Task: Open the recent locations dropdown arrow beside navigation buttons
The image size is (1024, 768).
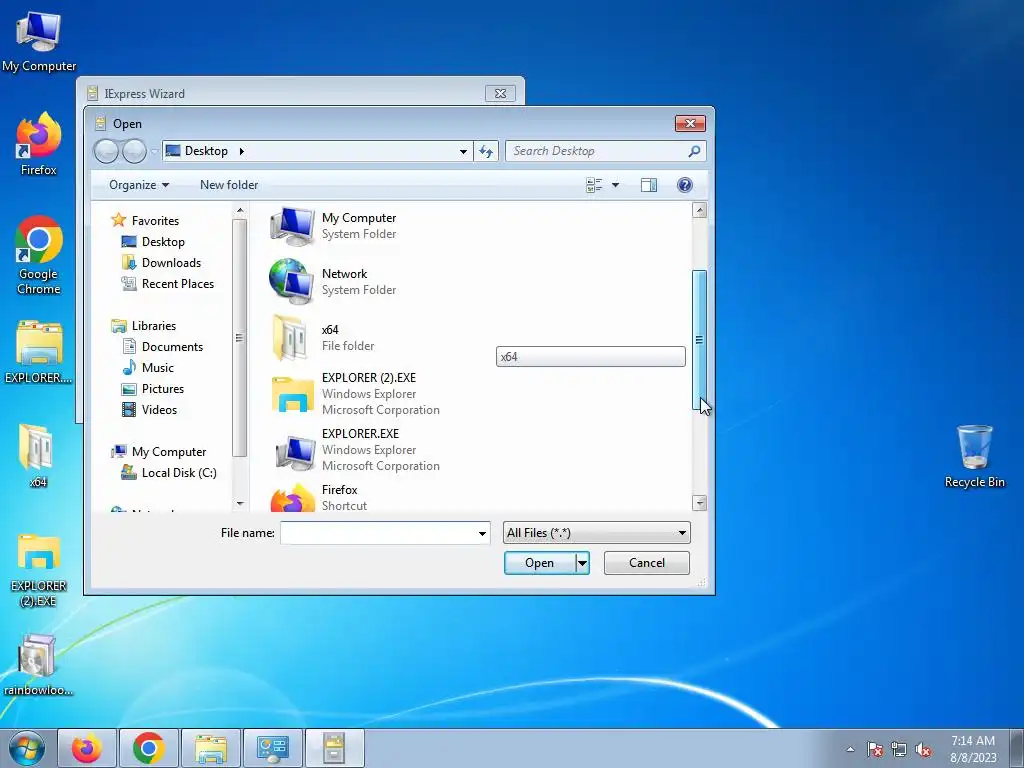Action: coord(154,152)
